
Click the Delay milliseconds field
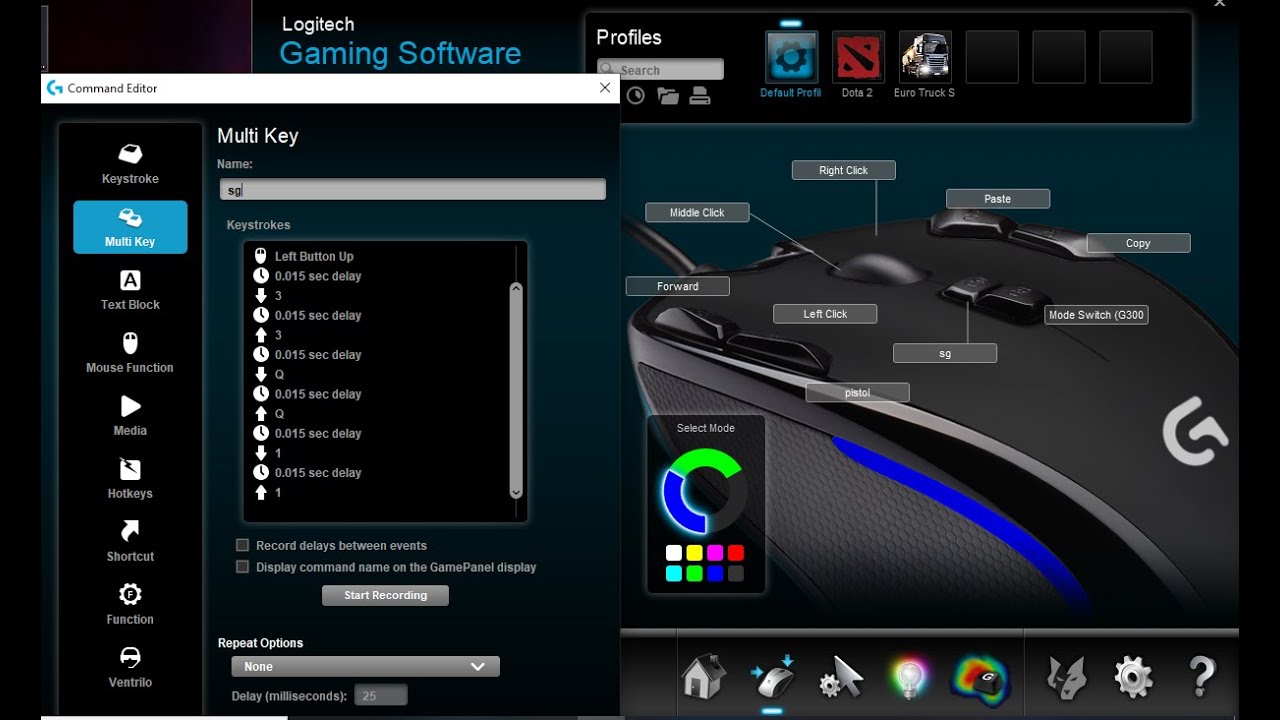pyautogui.click(x=381, y=695)
